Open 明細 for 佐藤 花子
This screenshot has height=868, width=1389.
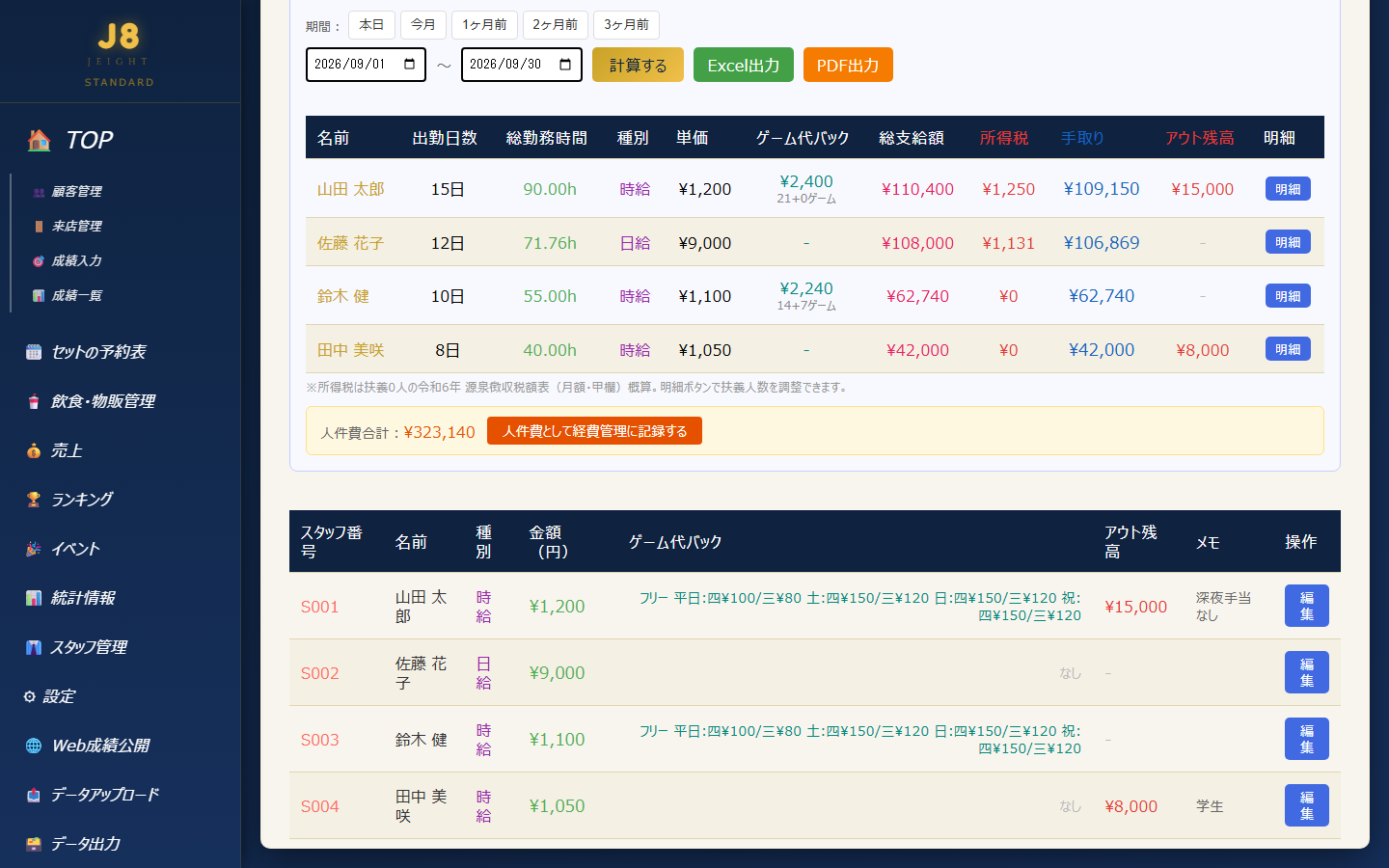pyautogui.click(x=1288, y=242)
